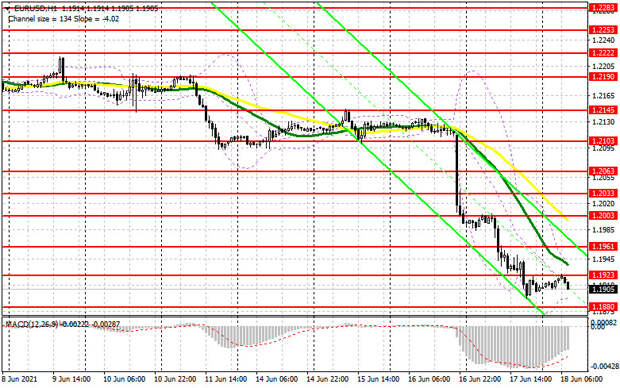
Task: Click the '9 Jun 14:00' time label
Action: [71, 379]
